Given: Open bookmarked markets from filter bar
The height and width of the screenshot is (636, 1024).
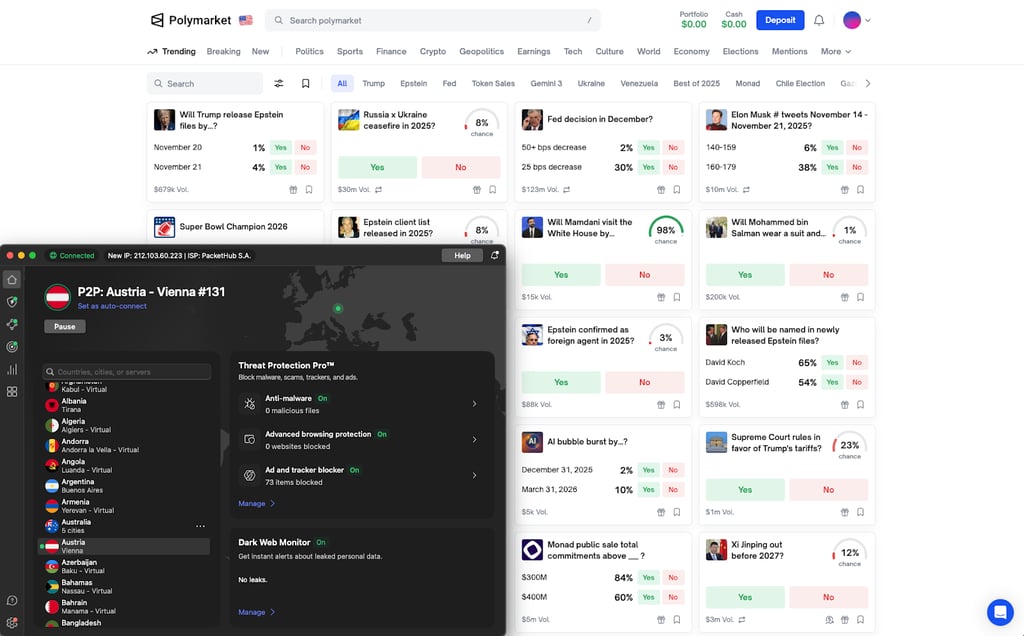Looking at the screenshot, I should pos(305,84).
